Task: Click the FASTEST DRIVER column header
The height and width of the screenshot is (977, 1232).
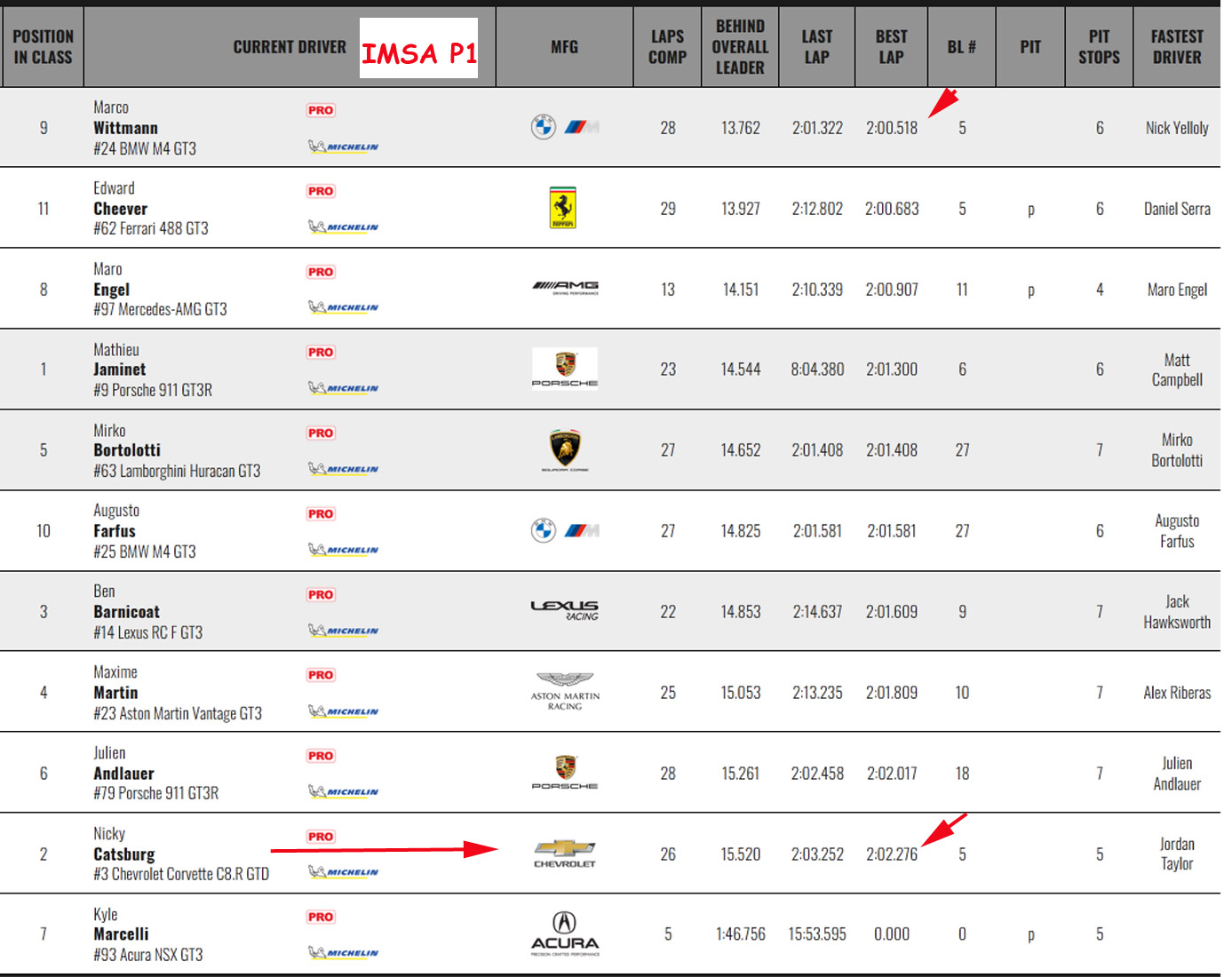Action: tap(1176, 47)
